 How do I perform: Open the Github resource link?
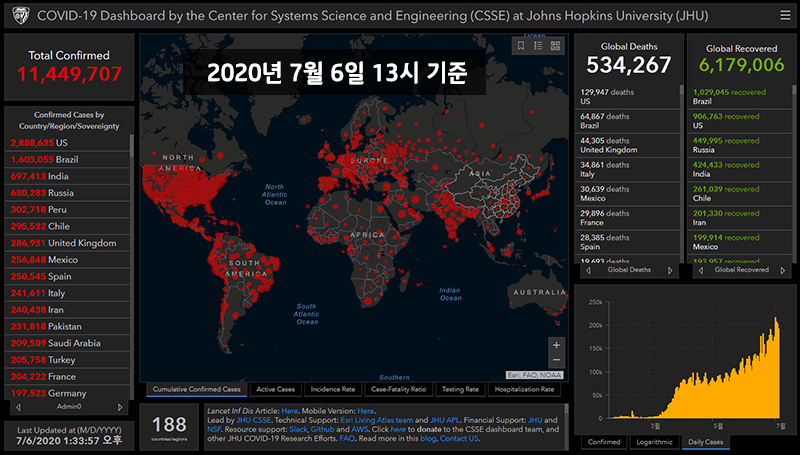coord(322,429)
